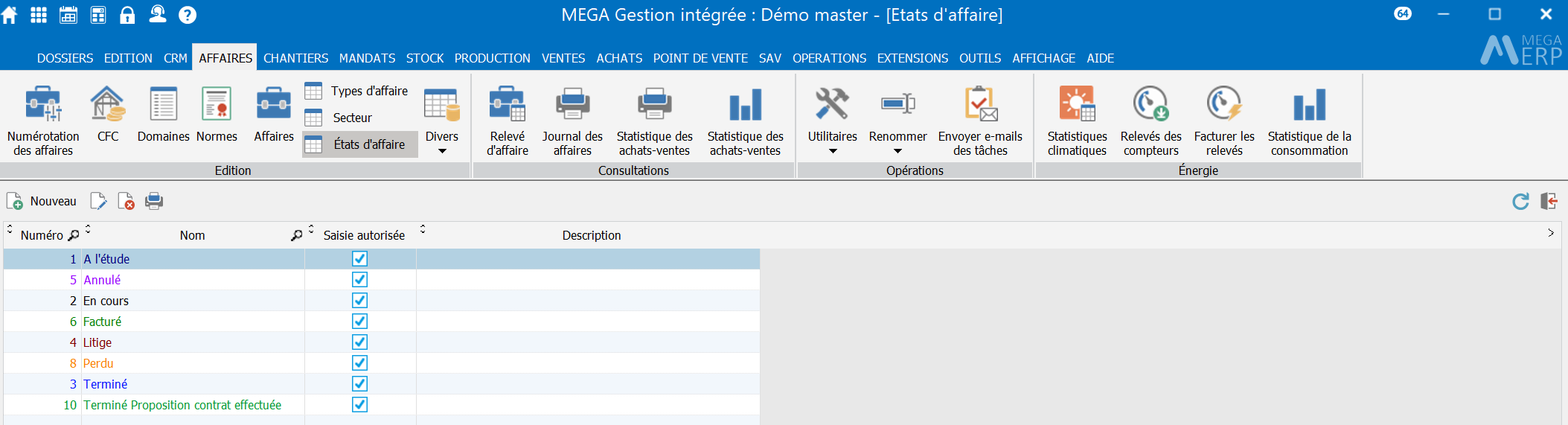
Task: Switch to the VENTES tab
Action: click(563, 58)
